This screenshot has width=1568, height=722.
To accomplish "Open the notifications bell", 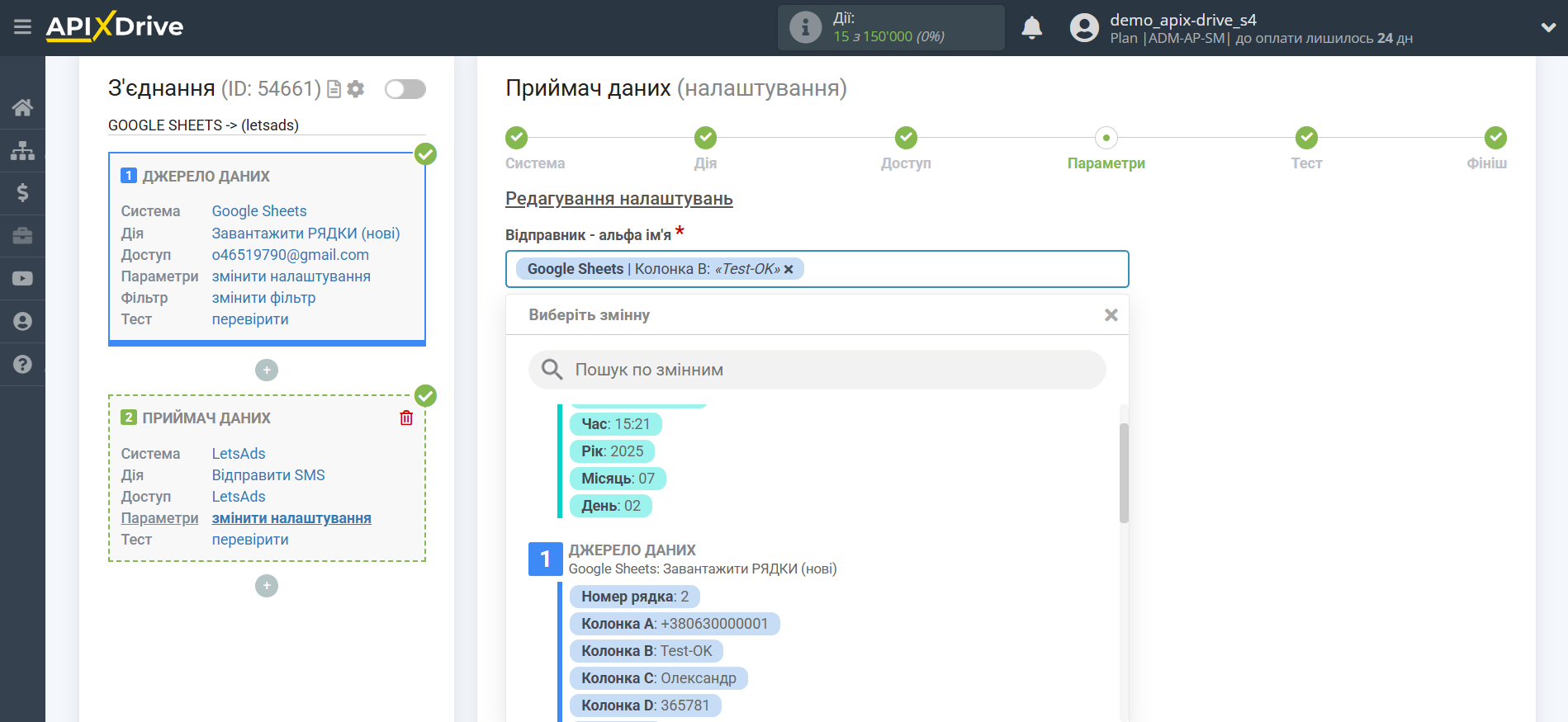I will coord(1032,28).
